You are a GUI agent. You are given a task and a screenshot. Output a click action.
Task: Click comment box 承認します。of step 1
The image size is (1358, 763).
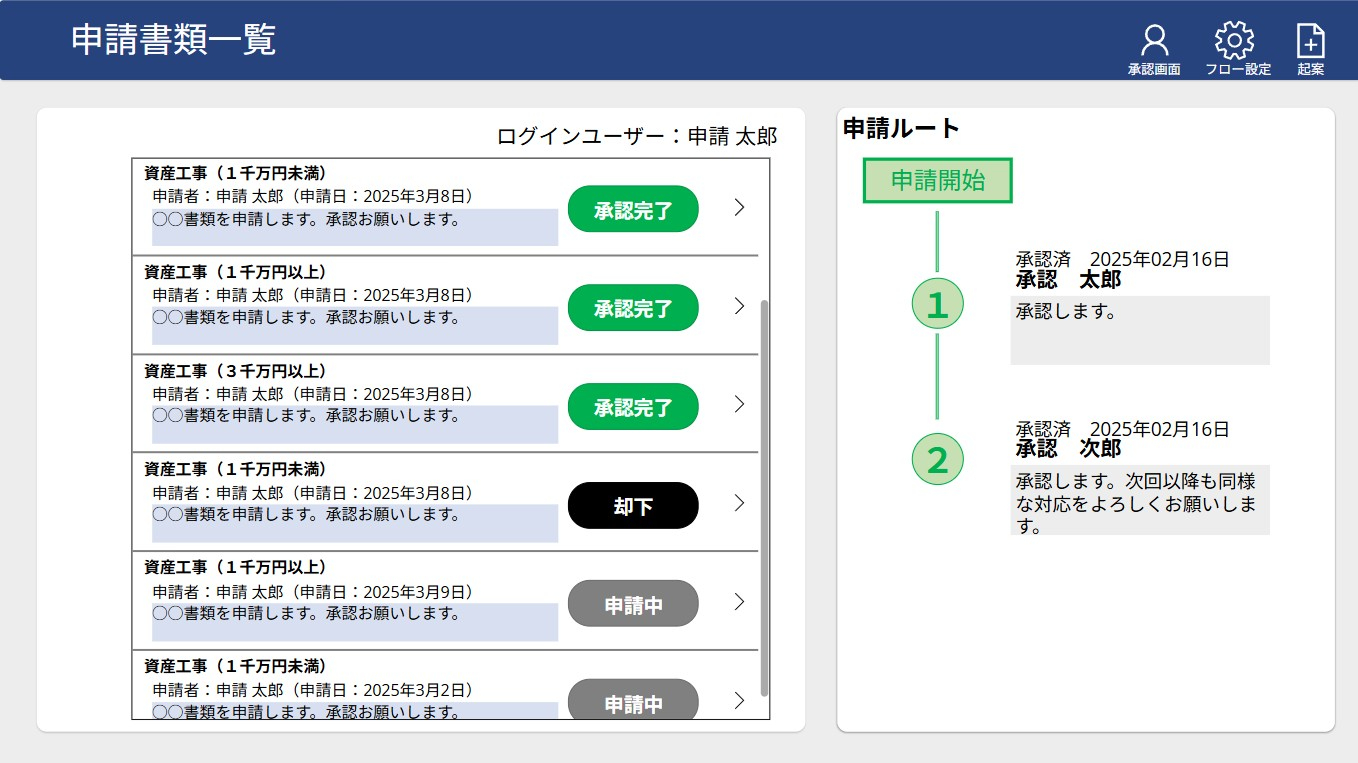tap(1140, 330)
